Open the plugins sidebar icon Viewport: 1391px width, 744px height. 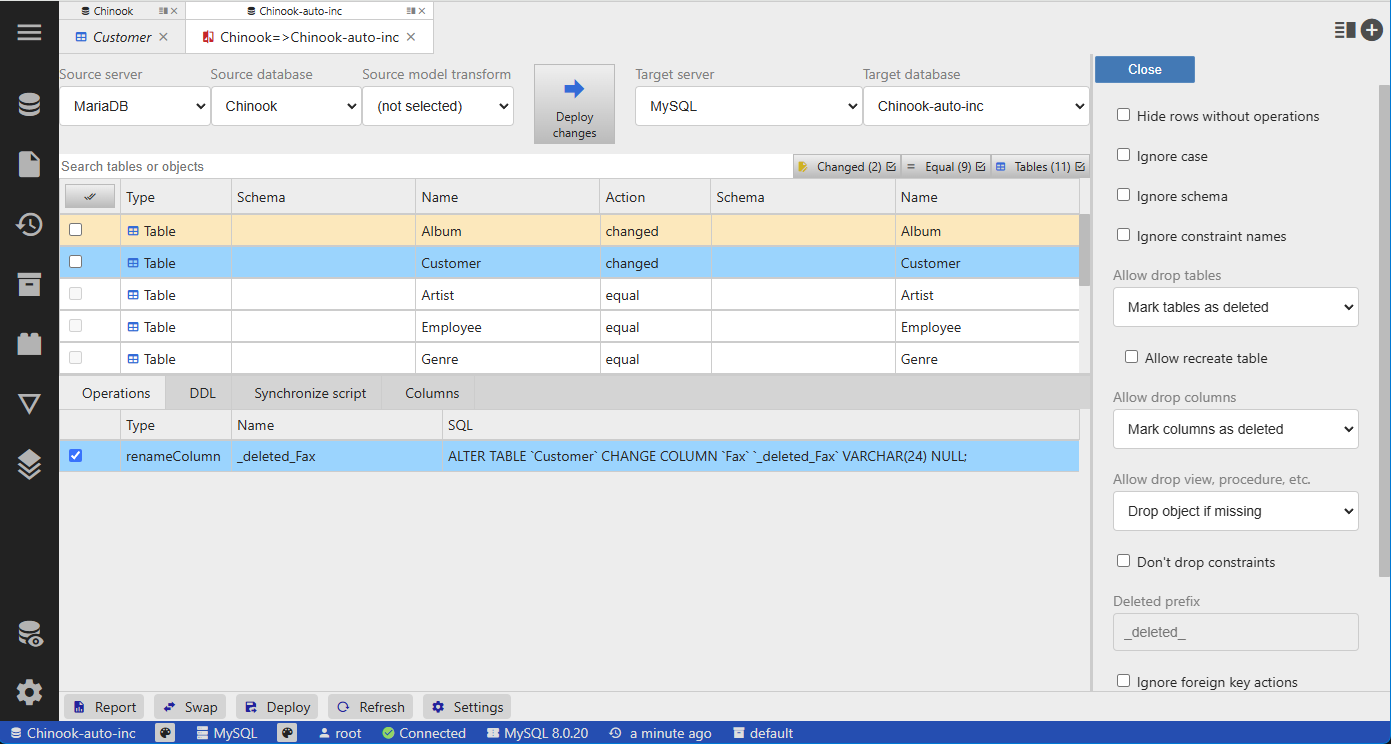click(x=29, y=344)
